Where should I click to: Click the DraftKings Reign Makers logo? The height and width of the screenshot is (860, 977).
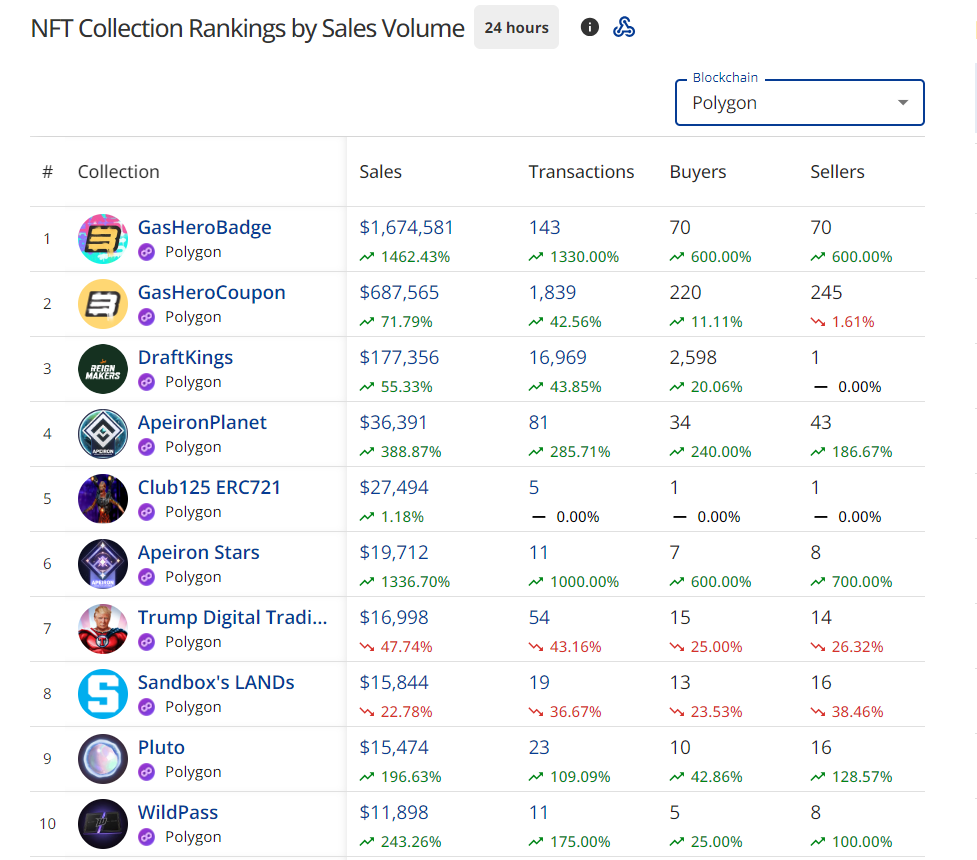click(x=103, y=369)
